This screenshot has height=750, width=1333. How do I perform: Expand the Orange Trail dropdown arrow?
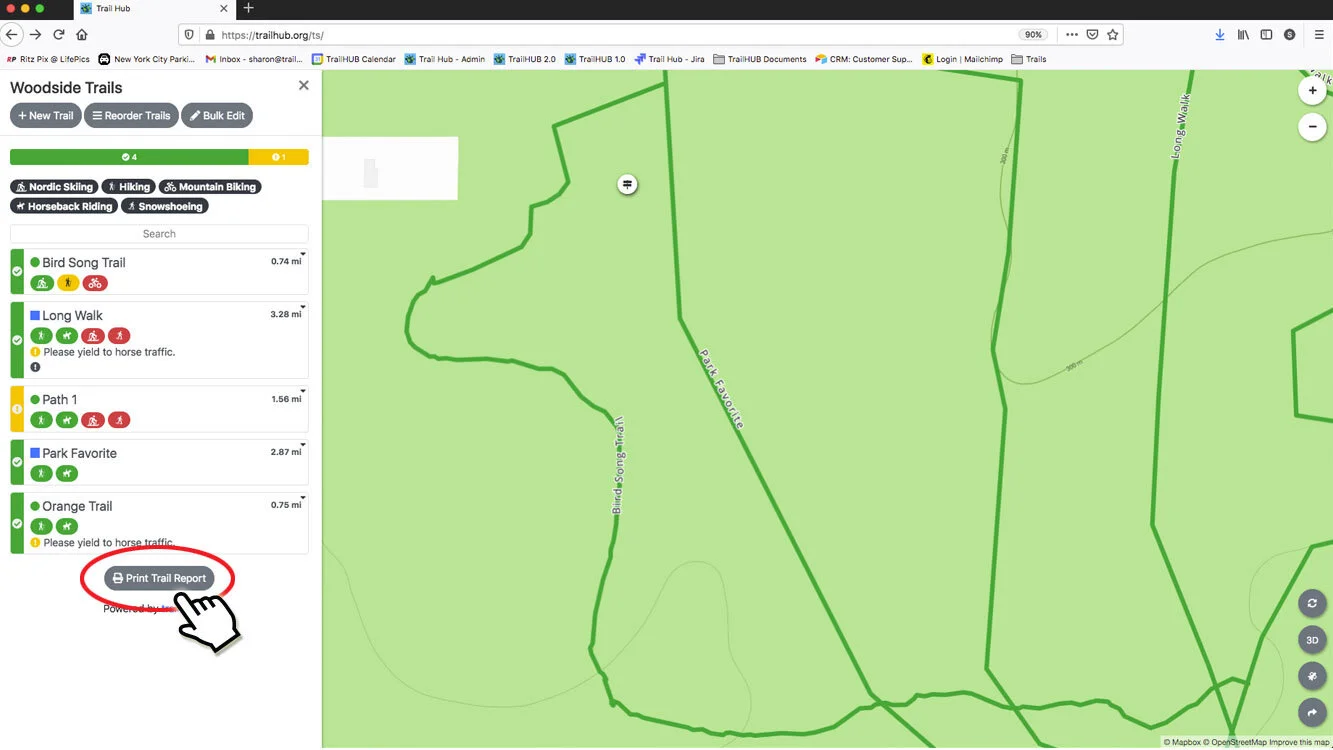303,499
